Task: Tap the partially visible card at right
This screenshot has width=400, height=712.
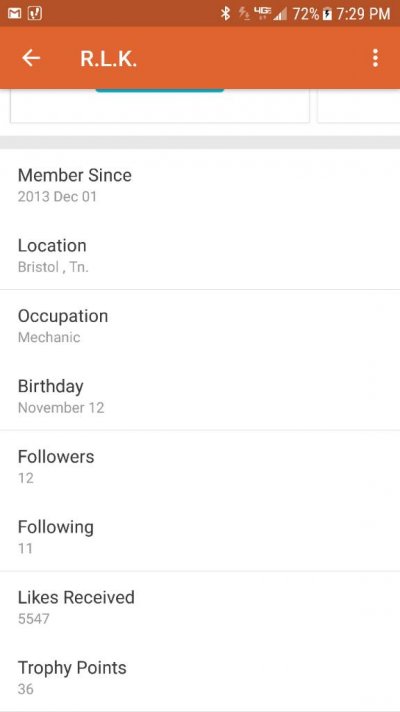Action: pos(359,106)
